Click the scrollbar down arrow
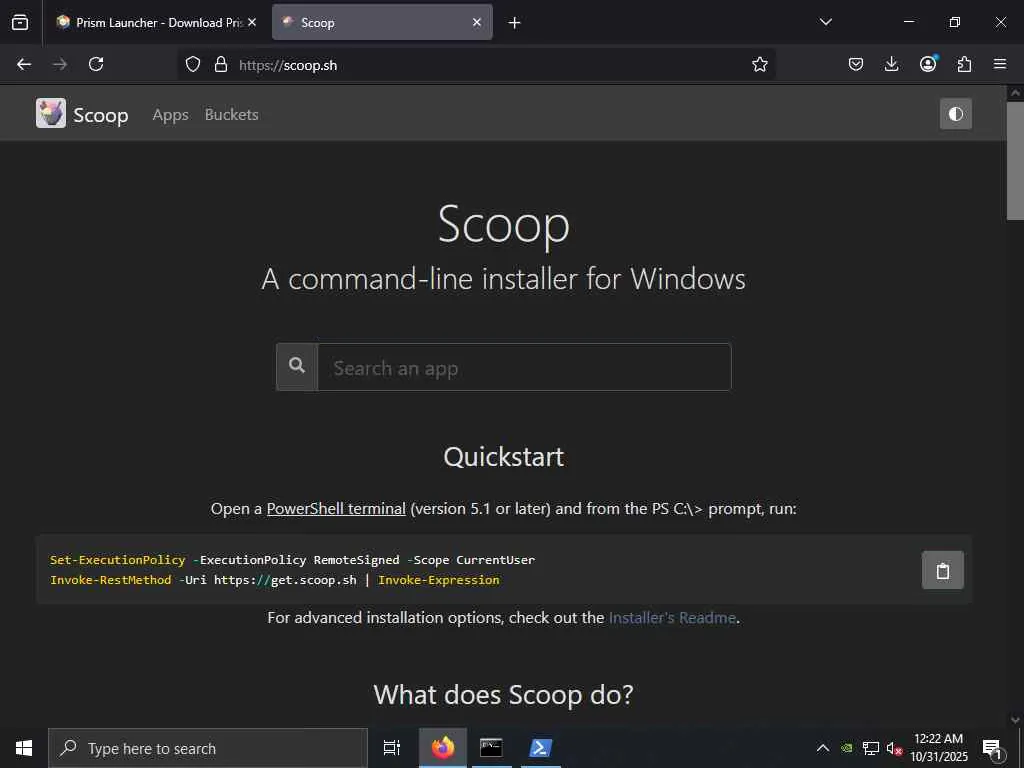Viewport: 1024px width, 768px height. tap(1015, 720)
